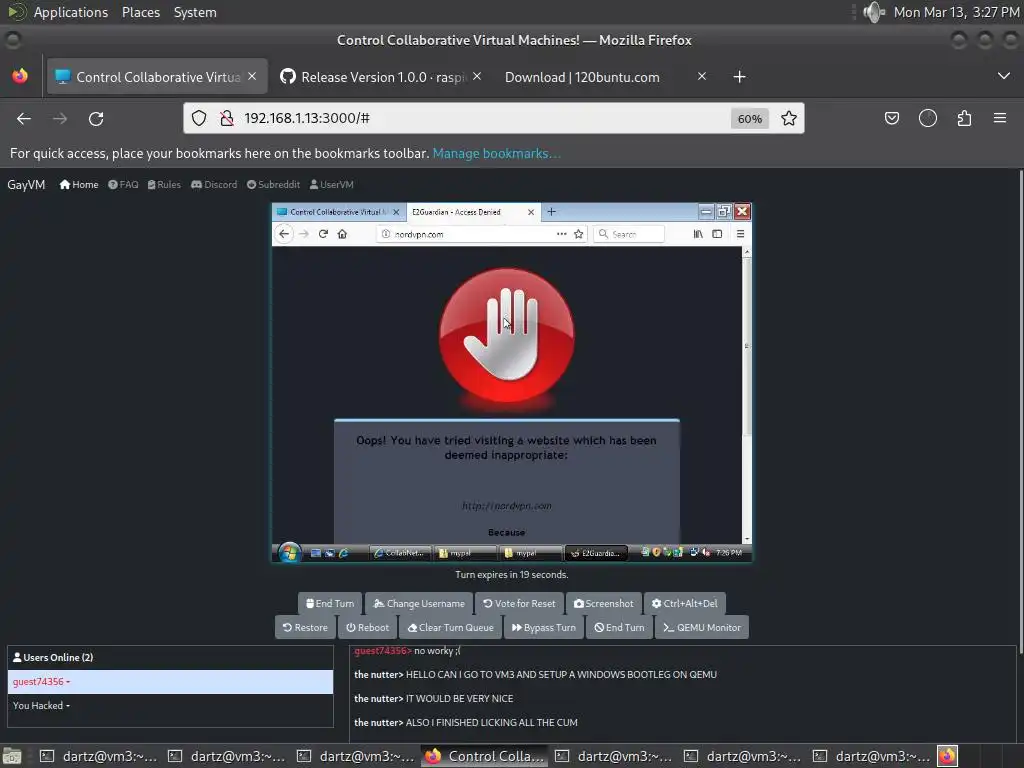Click the VM browser back arrow
The height and width of the screenshot is (768, 1024).
pyautogui.click(x=283, y=234)
